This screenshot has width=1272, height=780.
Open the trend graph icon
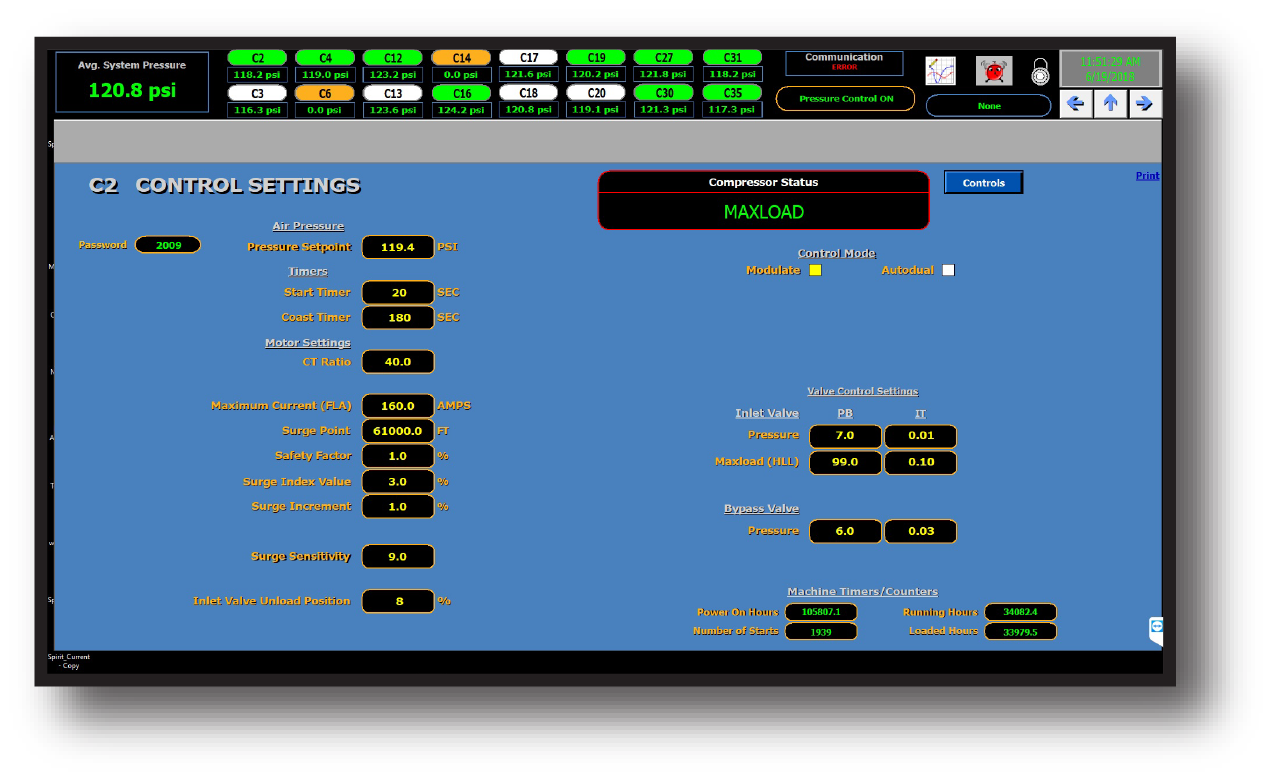tap(940, 70)
